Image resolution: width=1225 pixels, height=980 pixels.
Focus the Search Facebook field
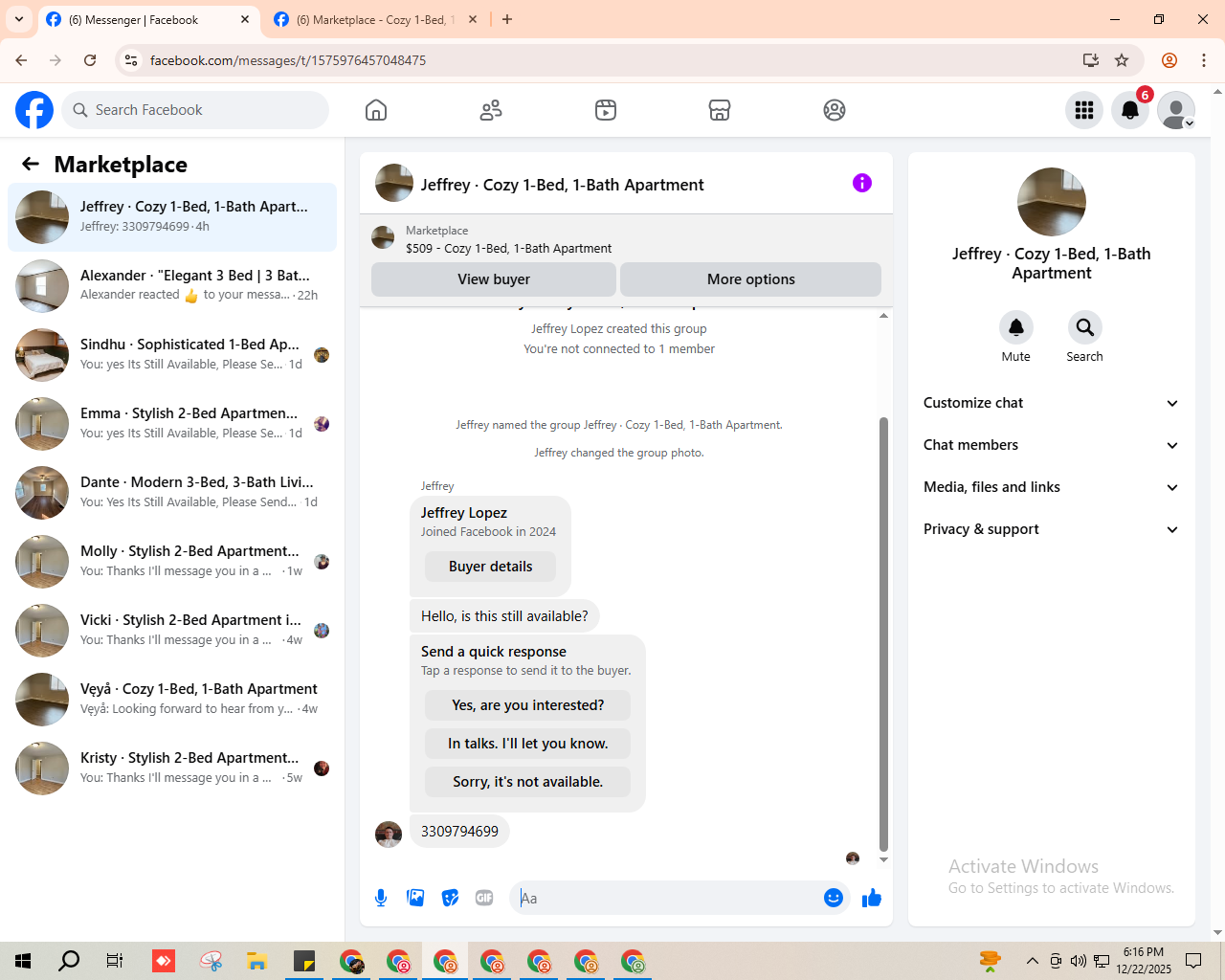pos(195,110)
